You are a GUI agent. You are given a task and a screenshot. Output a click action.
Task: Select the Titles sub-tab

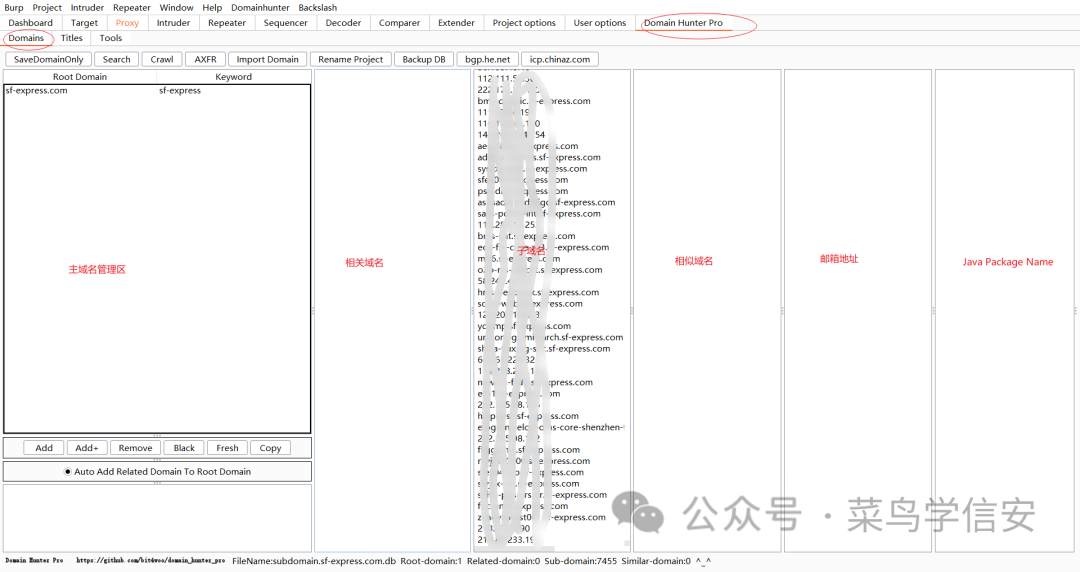[72, 38]
